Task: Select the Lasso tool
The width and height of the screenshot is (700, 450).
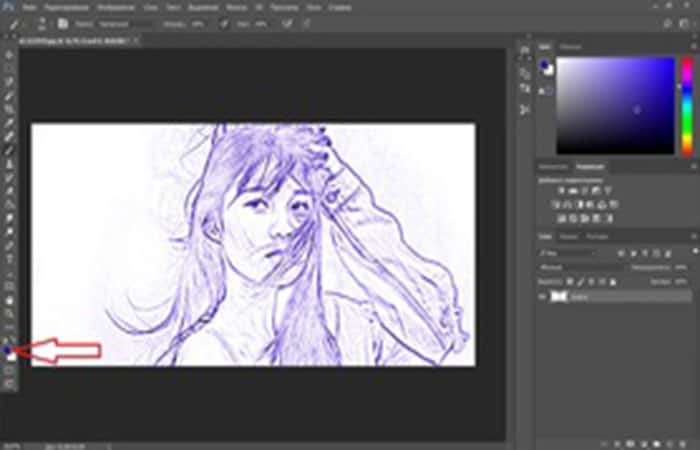Action: [9, 82]
